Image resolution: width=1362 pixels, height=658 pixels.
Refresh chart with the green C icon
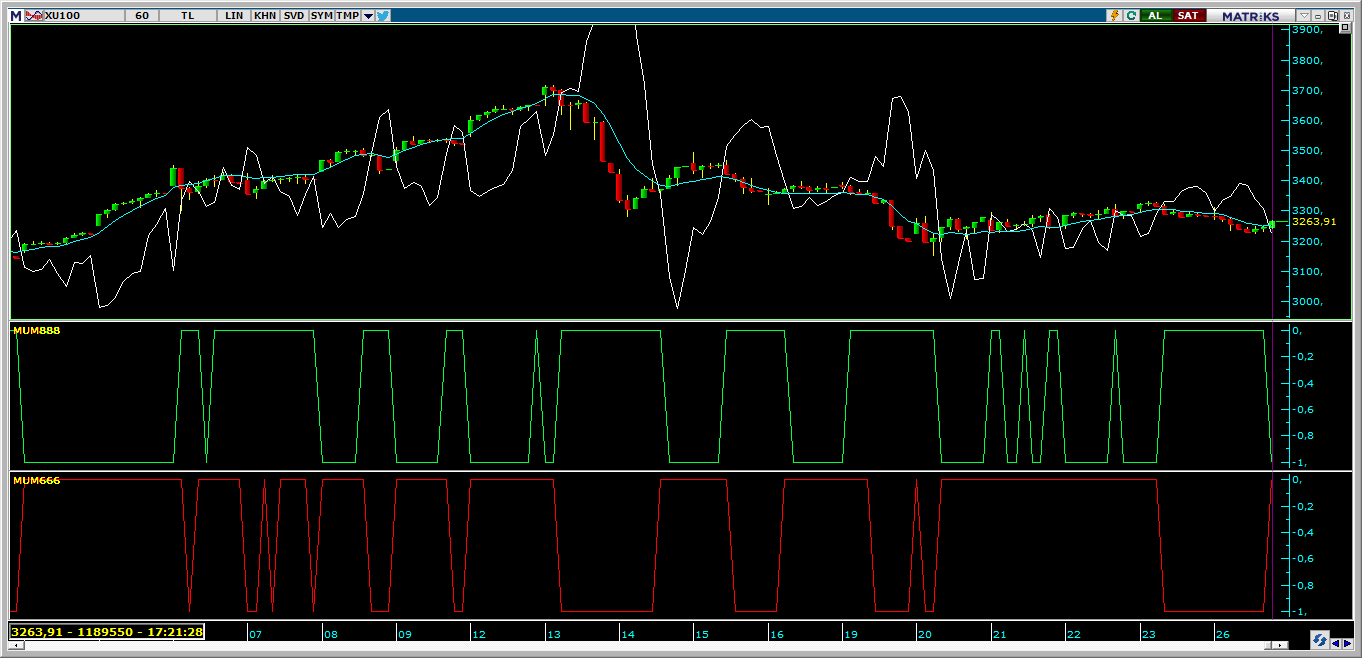(x=1131, y=15)
